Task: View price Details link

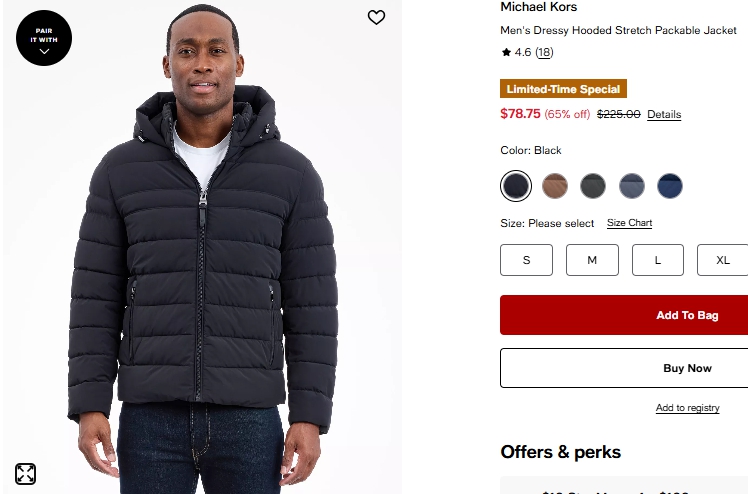Action: tap(664, 115)
